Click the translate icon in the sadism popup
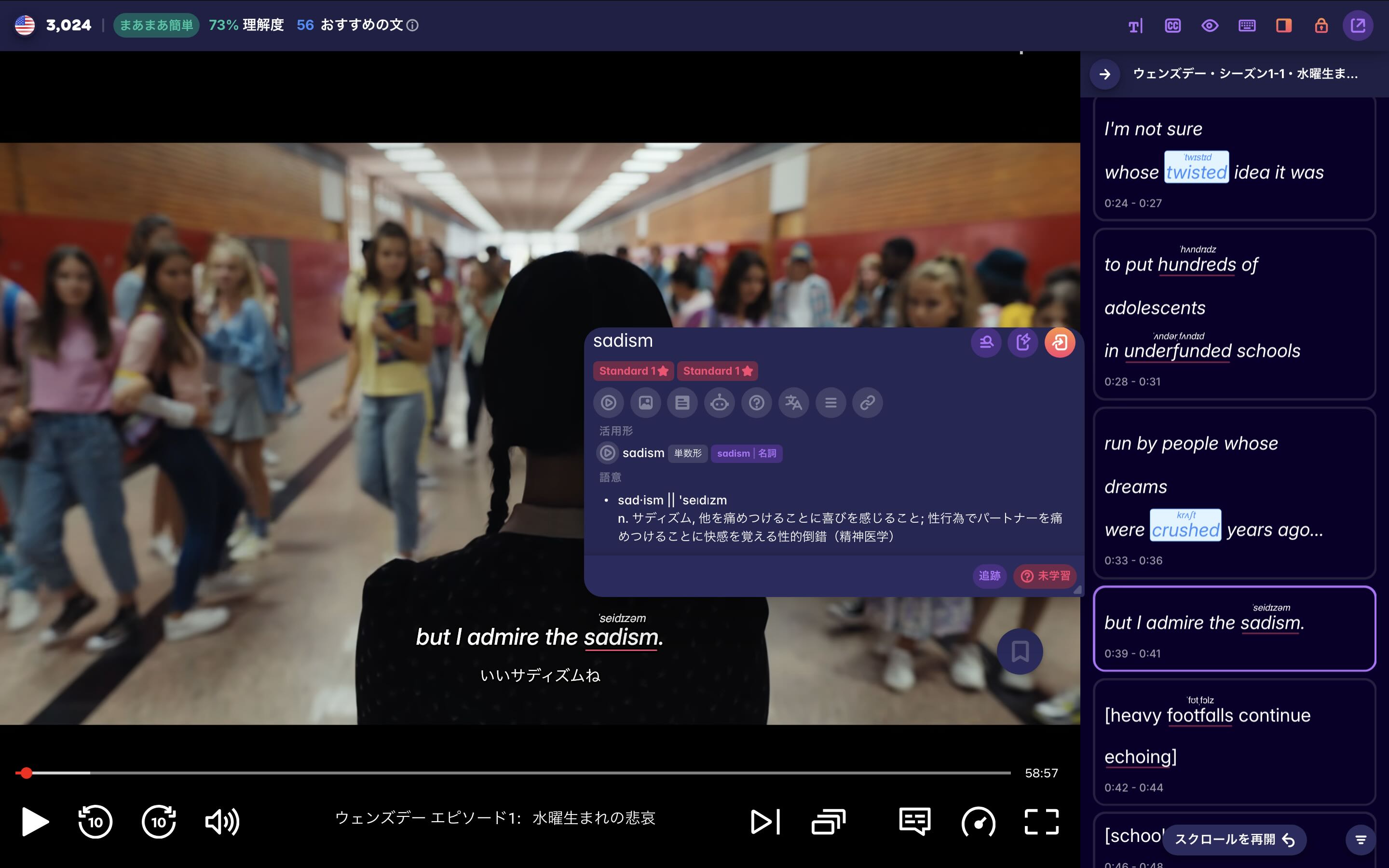The image size is (1389, 868). 793,403
